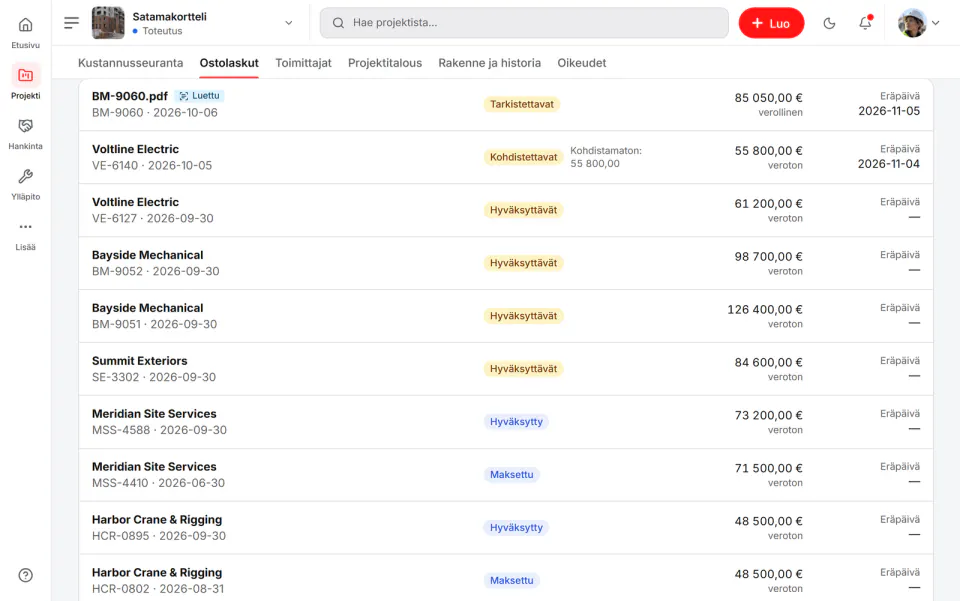Click Hyväksytty badge on MSS-4588 row
Image resolution: width=960 pixels, height=601 pixels.
(x=516, y=422)
